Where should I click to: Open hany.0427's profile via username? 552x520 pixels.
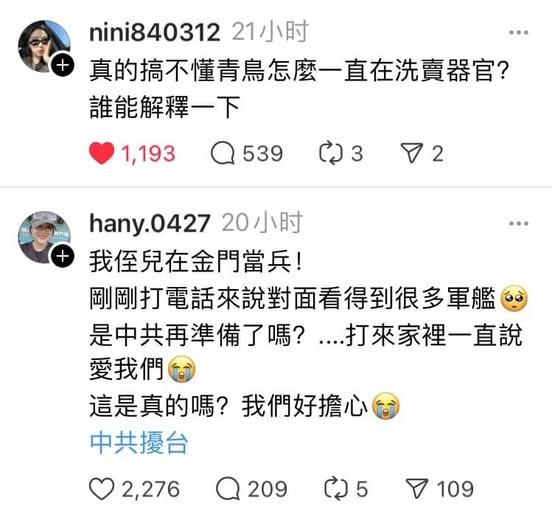[x=150, y=223]
